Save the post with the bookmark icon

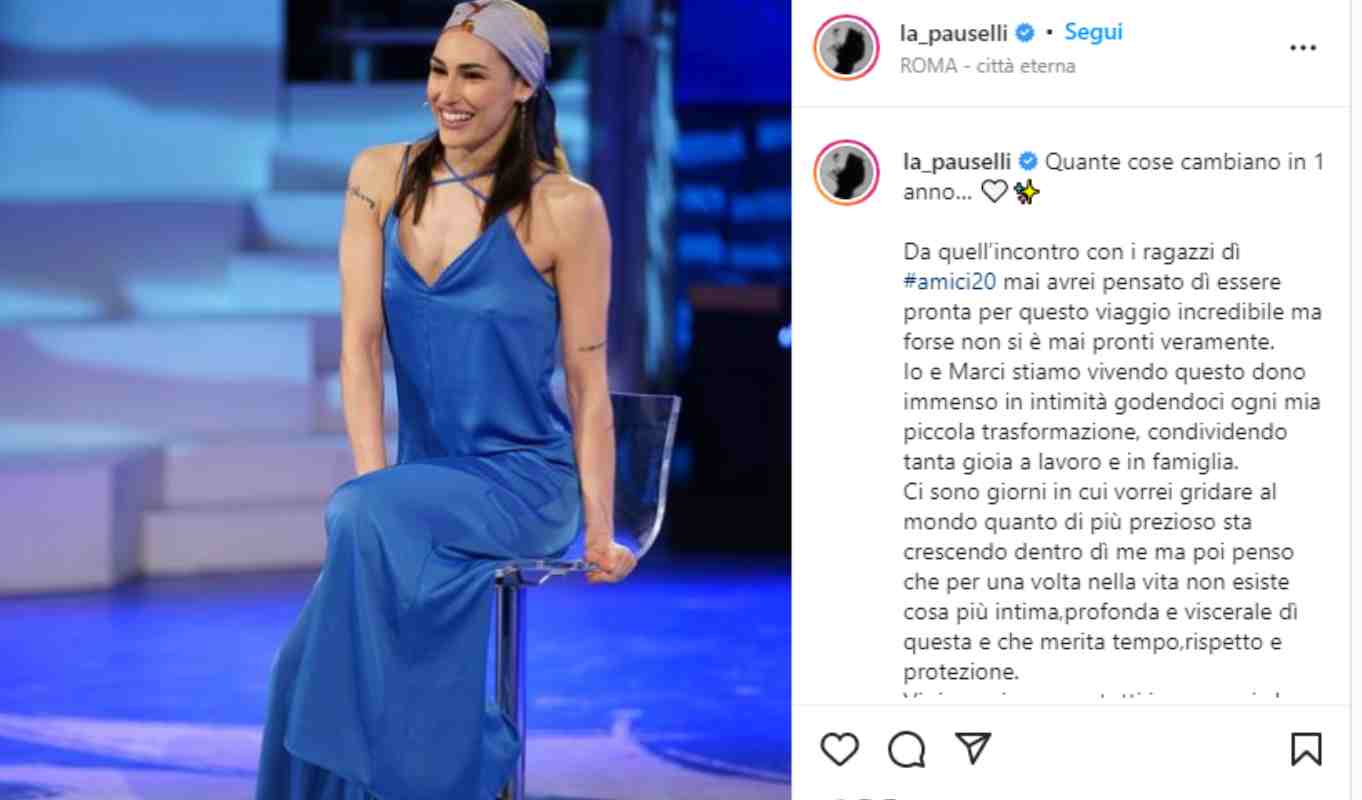click(x=1306, y=748)
